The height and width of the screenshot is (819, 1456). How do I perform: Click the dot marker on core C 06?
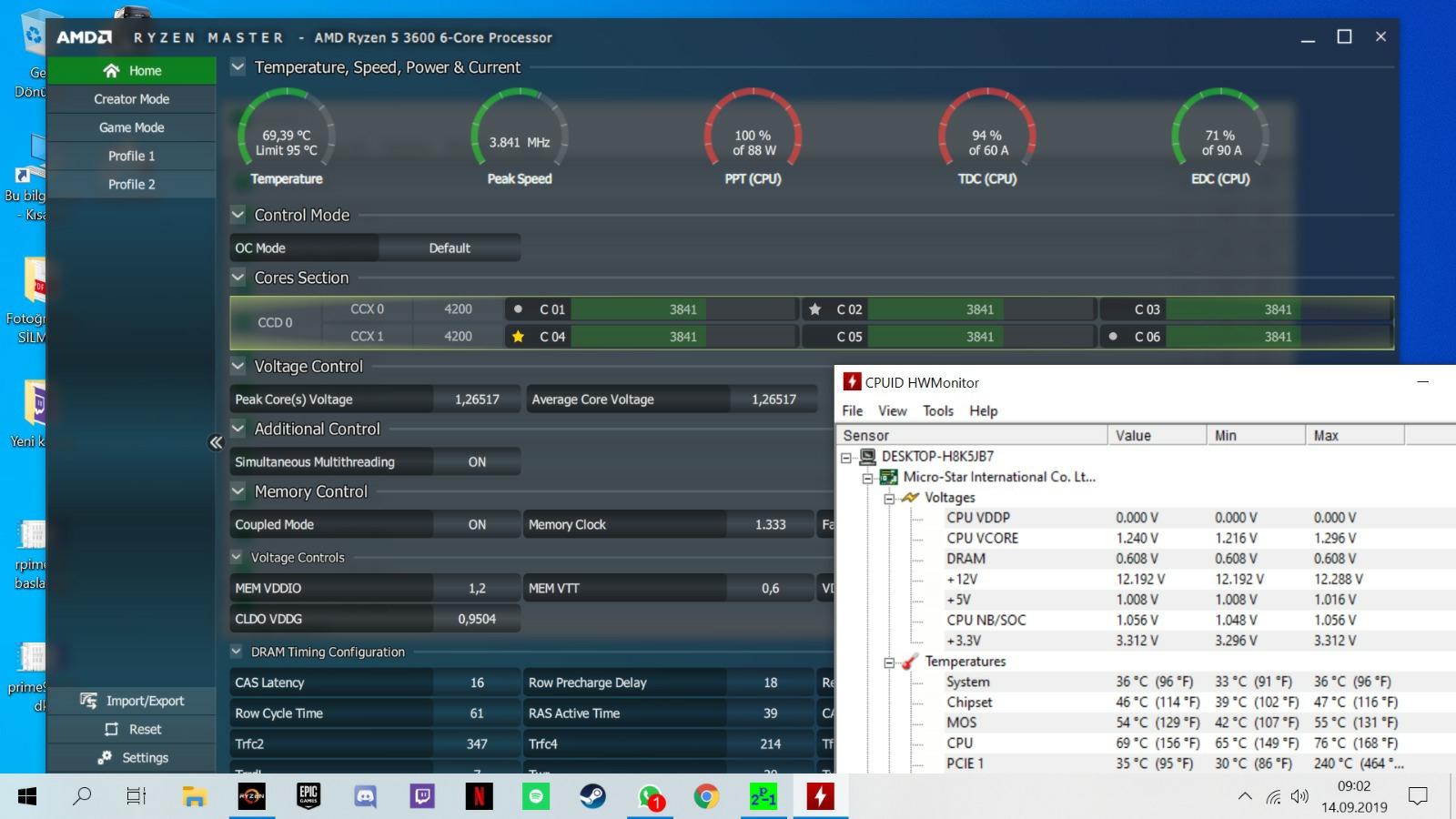(x=1113, y=337)
